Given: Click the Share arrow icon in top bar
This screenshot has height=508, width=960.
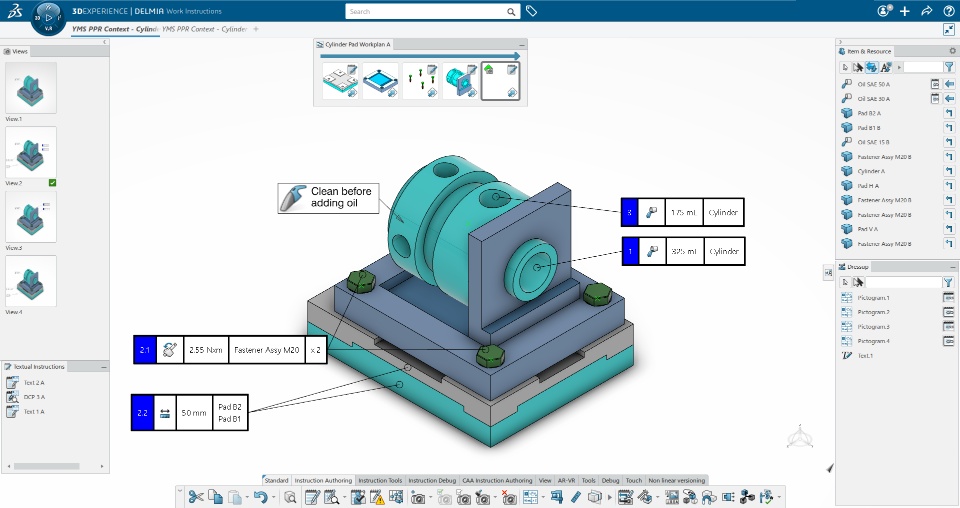Looking at the screenshot, I should click(927, 11).
